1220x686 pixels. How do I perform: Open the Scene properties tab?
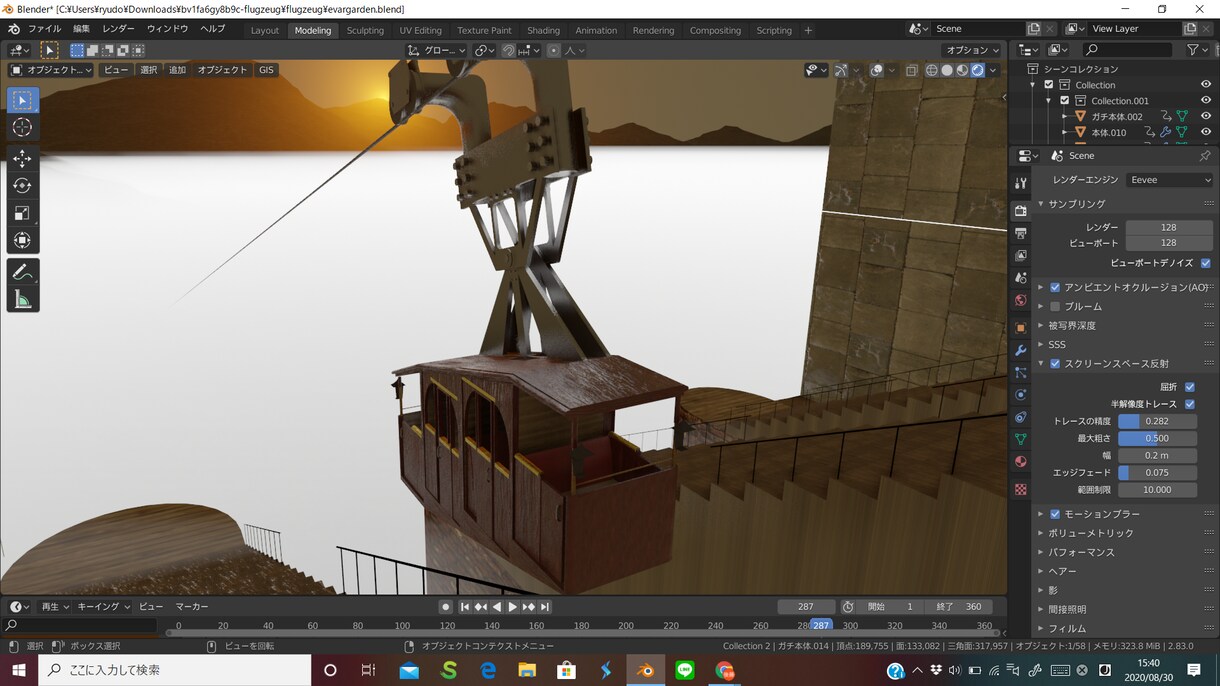pos(1020,278)
